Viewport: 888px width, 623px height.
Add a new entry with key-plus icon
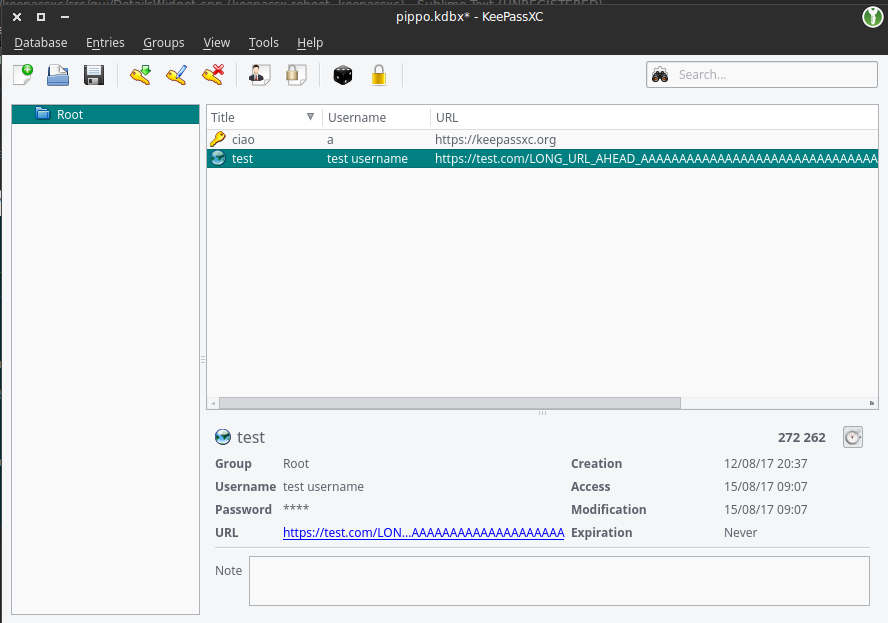(140, 75)
